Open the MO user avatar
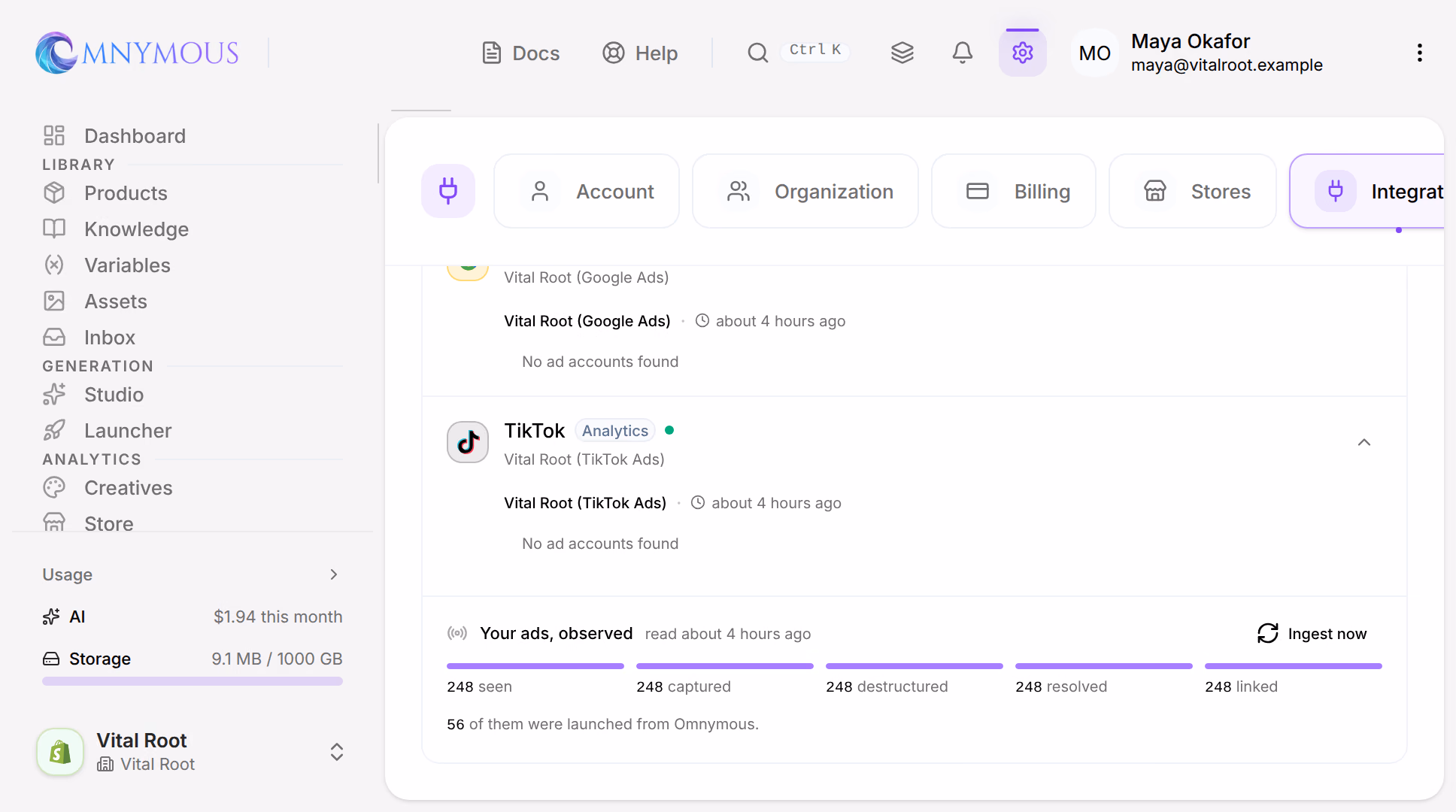Screen dimensions: 1456x812 [x=1095, y=53]
